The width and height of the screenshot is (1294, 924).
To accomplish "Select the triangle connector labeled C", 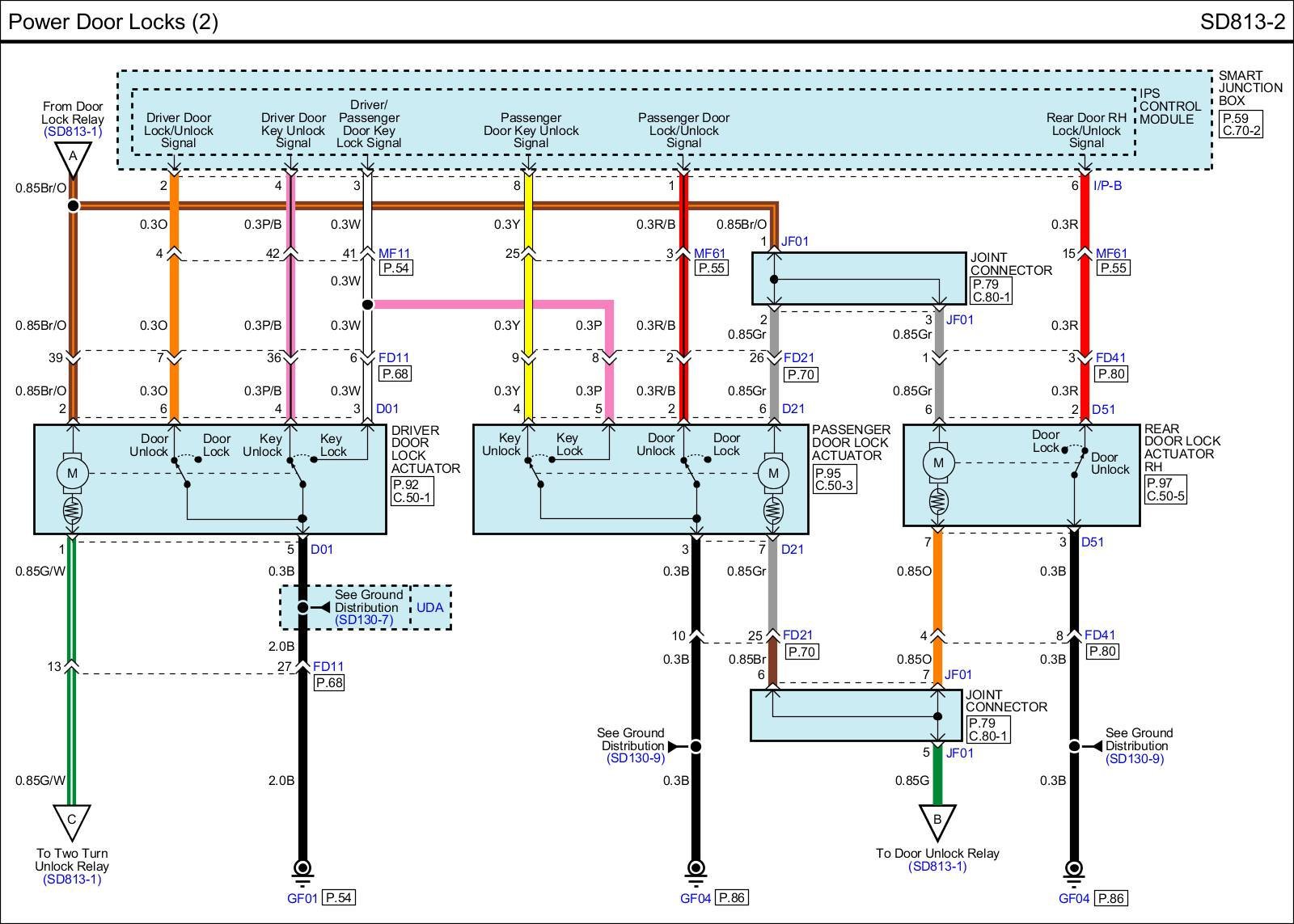I will [x=72, y=821].
